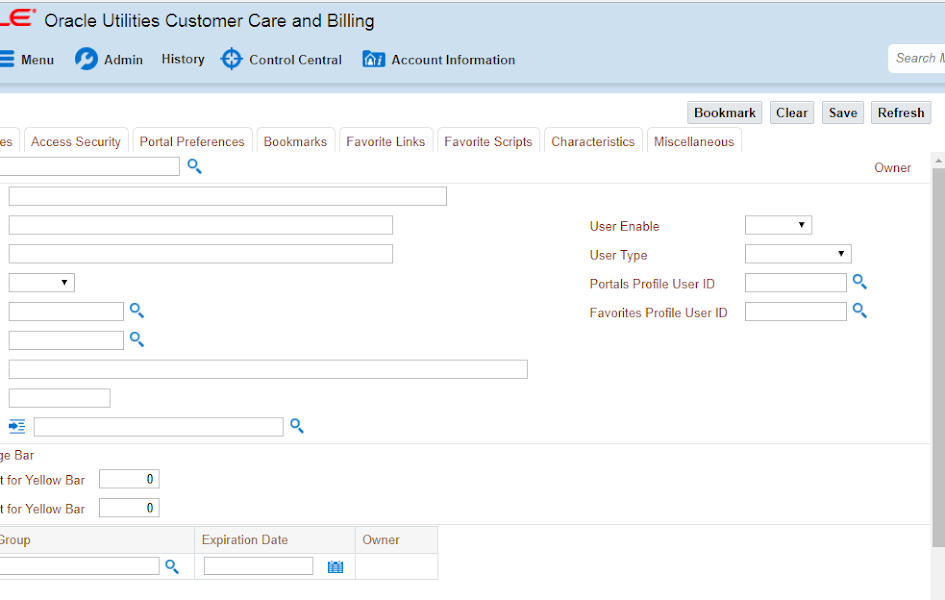
Task: Open the calendar picker for Expiration Date
Action: [x=335, y=566]
